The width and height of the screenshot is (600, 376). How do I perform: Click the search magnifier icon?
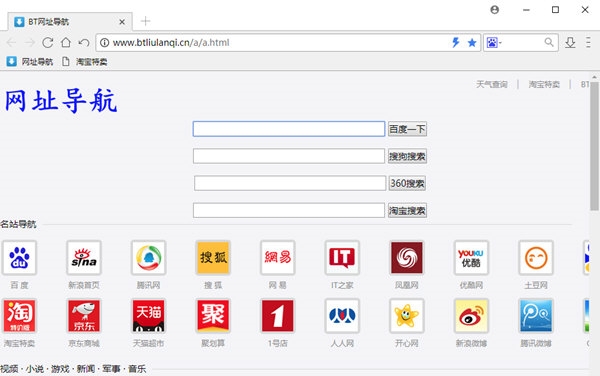pos(549,42)
